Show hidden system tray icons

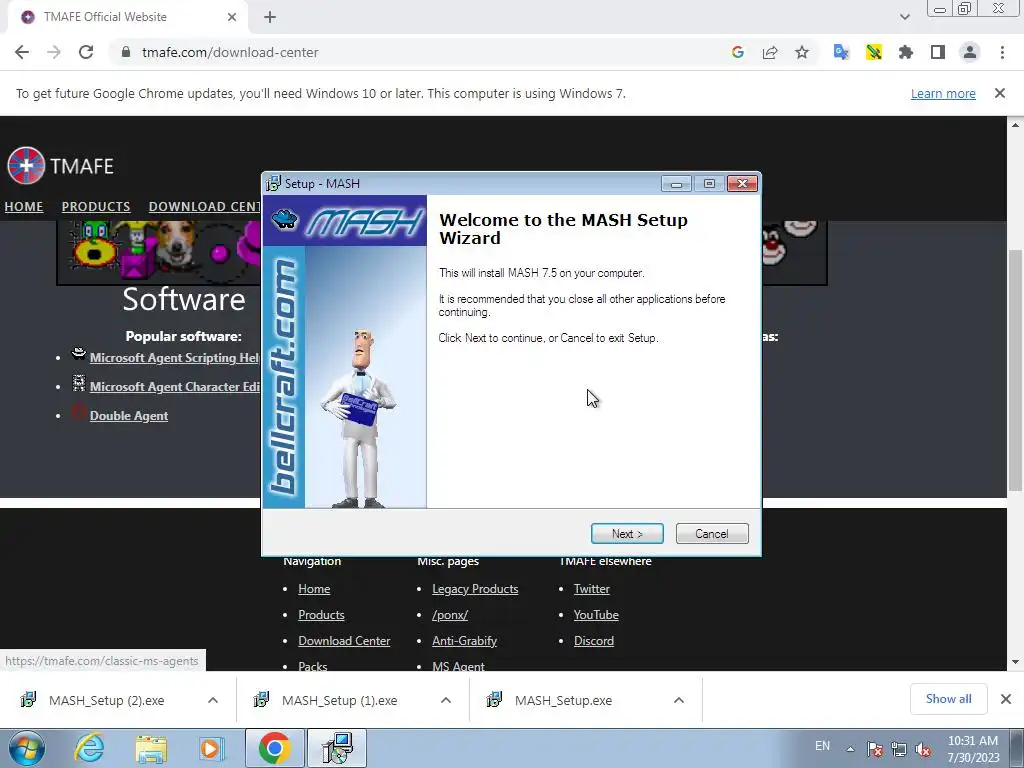pos(850,749)
